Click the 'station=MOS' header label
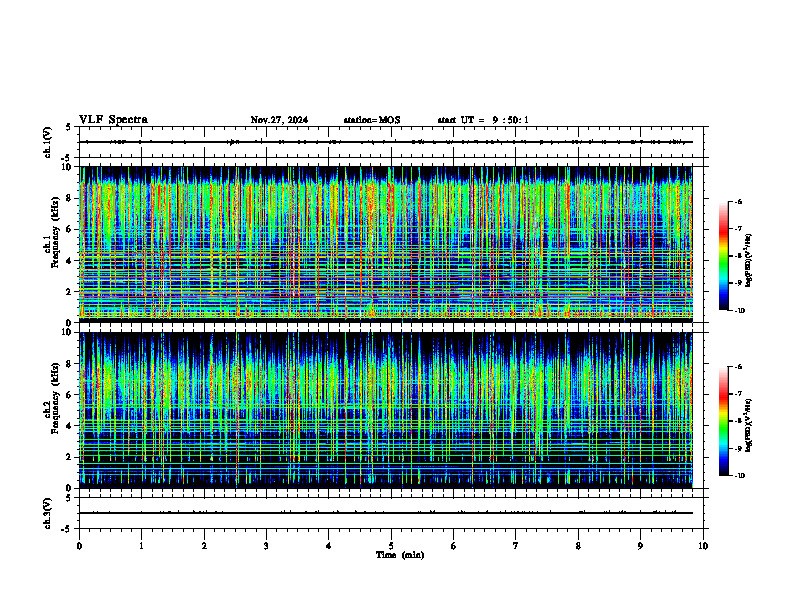Screen dimensions: 792x612 [372, 120]
